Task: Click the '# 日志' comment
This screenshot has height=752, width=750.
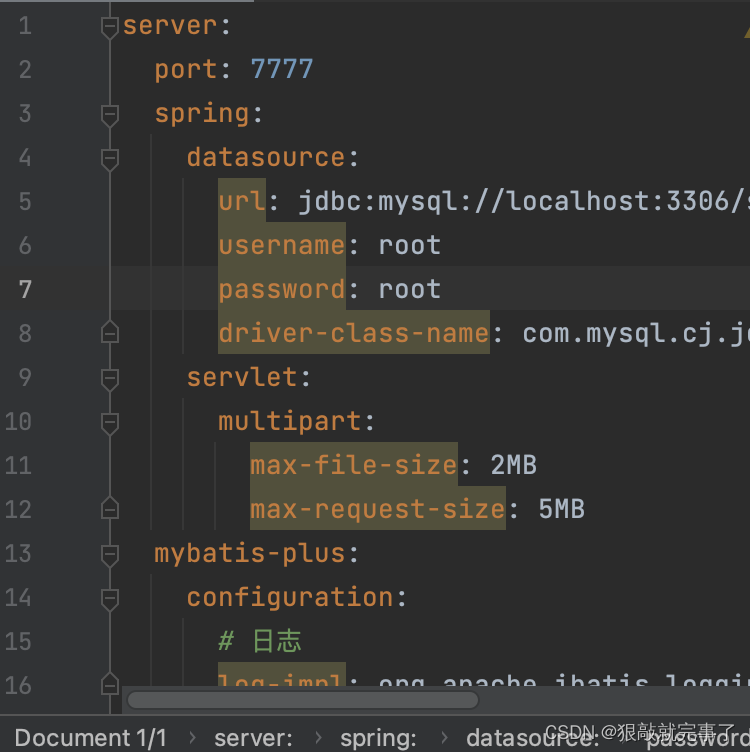Action: 259,641
